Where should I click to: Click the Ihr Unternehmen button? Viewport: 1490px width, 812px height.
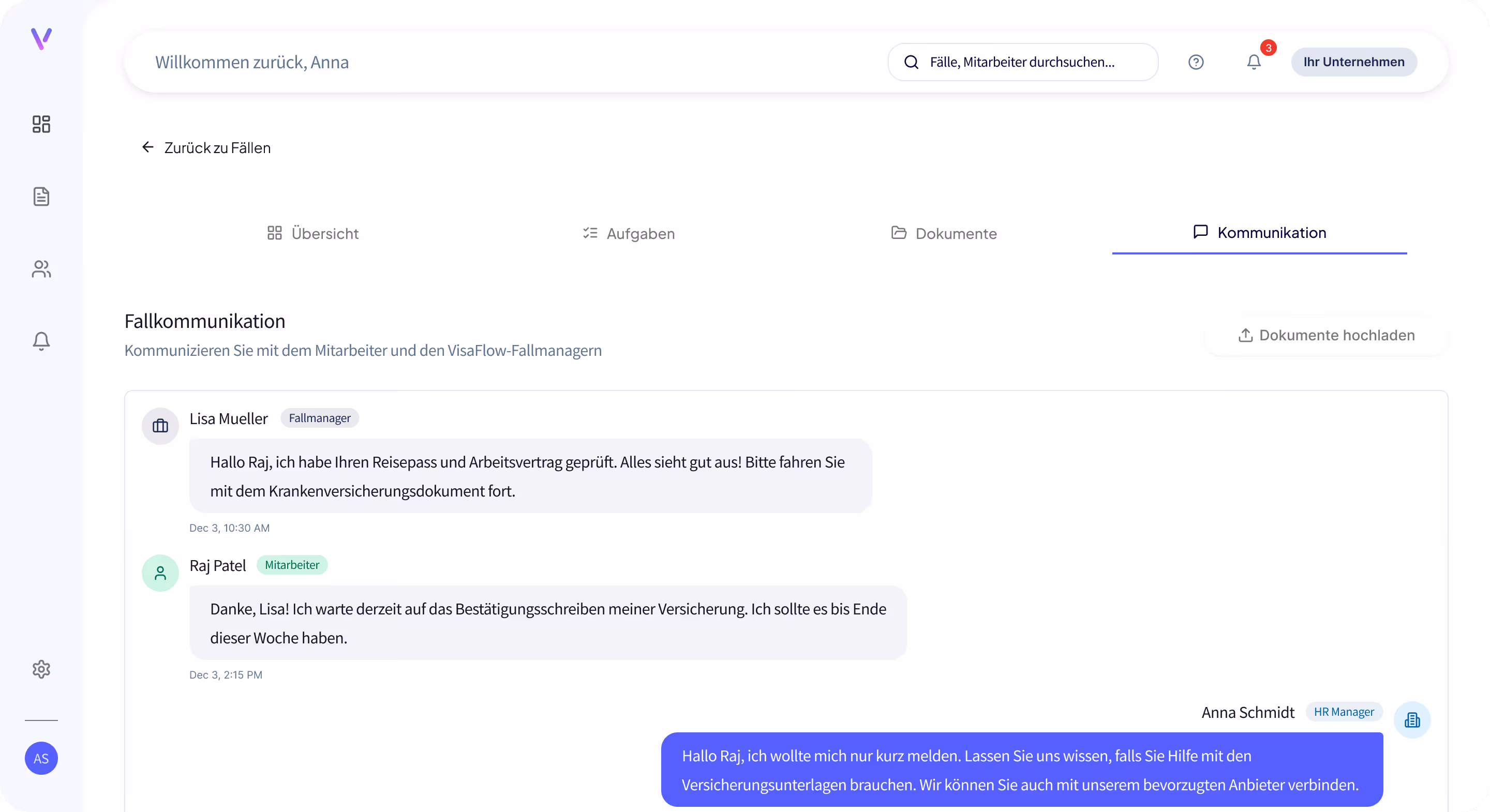pyautogui.click(x=1354, y=62)
